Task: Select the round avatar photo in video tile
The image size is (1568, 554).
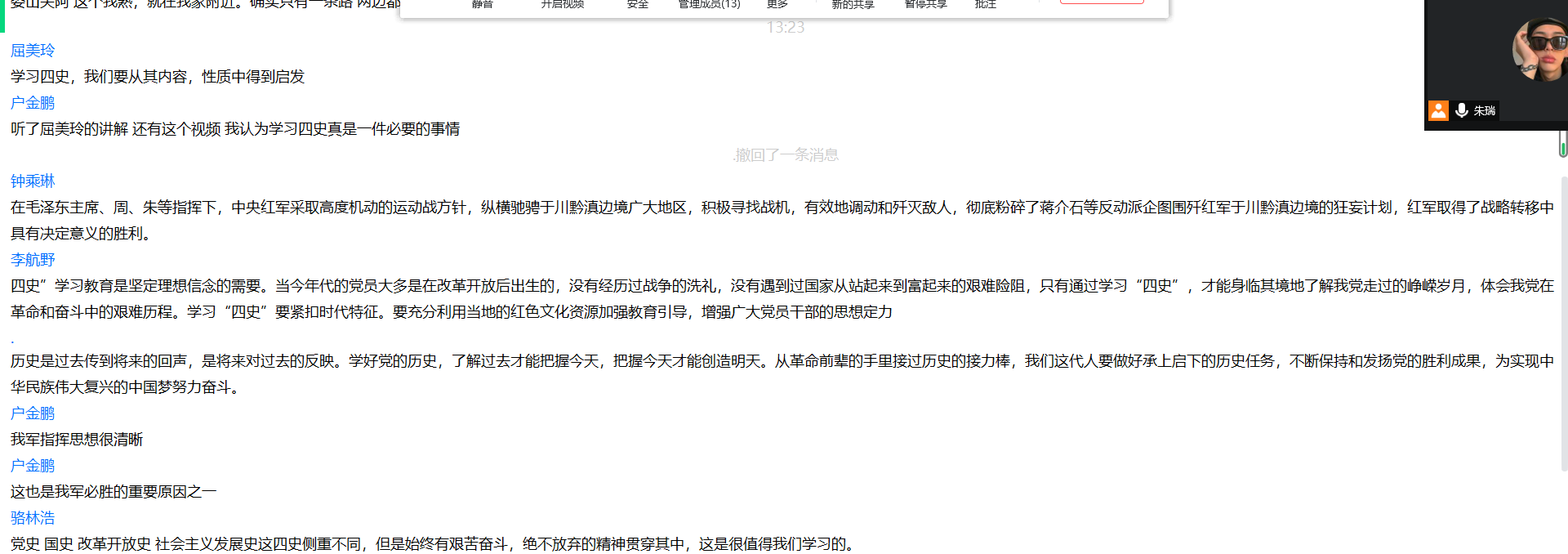Action: [1540, 50]
